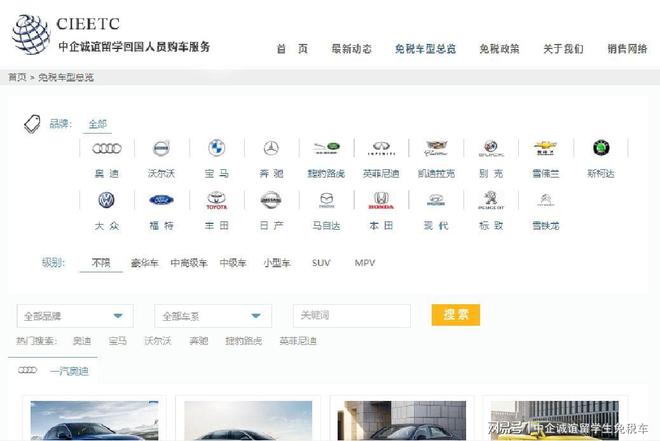This screenshot has height=441, width=660.
Task: Filter by 中高级车 level
Action: coord(189,263)
